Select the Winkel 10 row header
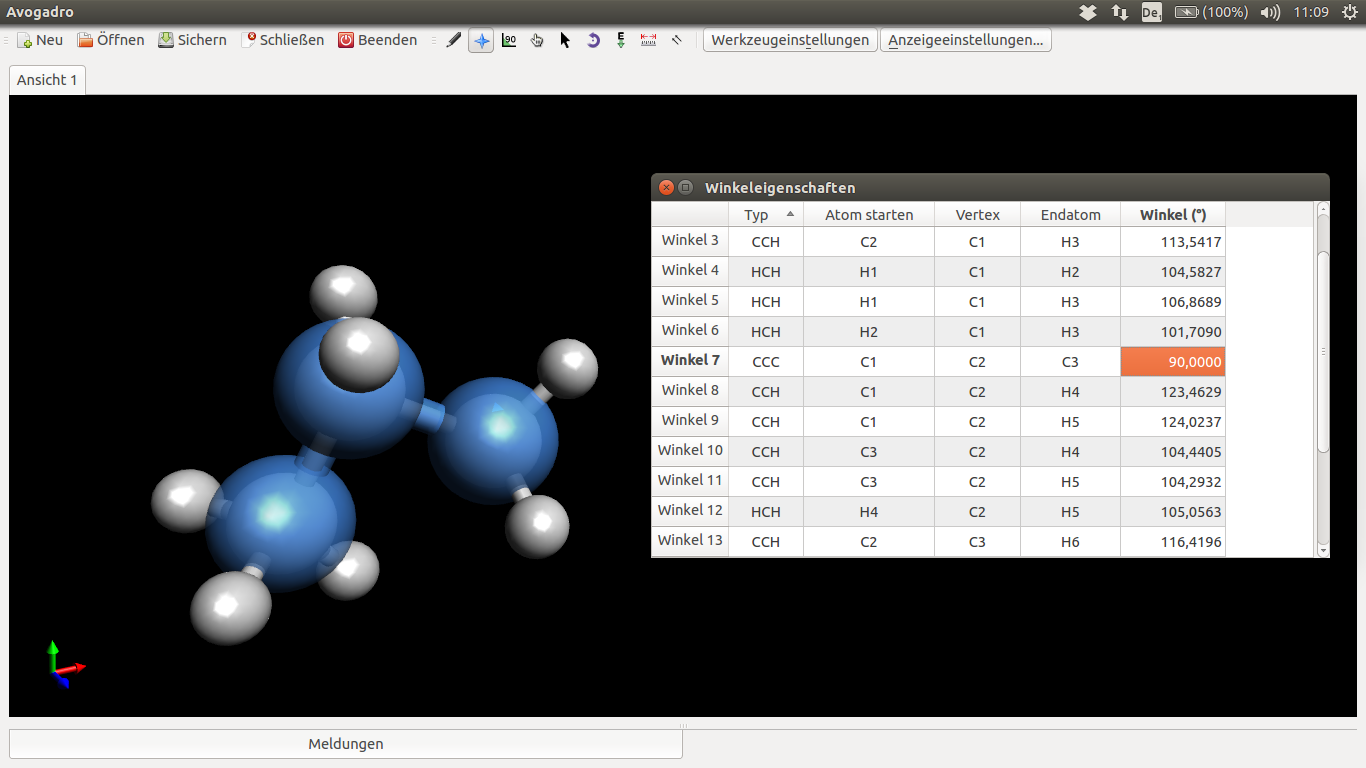This screenshot has width=1366, height=768. coord(690,451)
